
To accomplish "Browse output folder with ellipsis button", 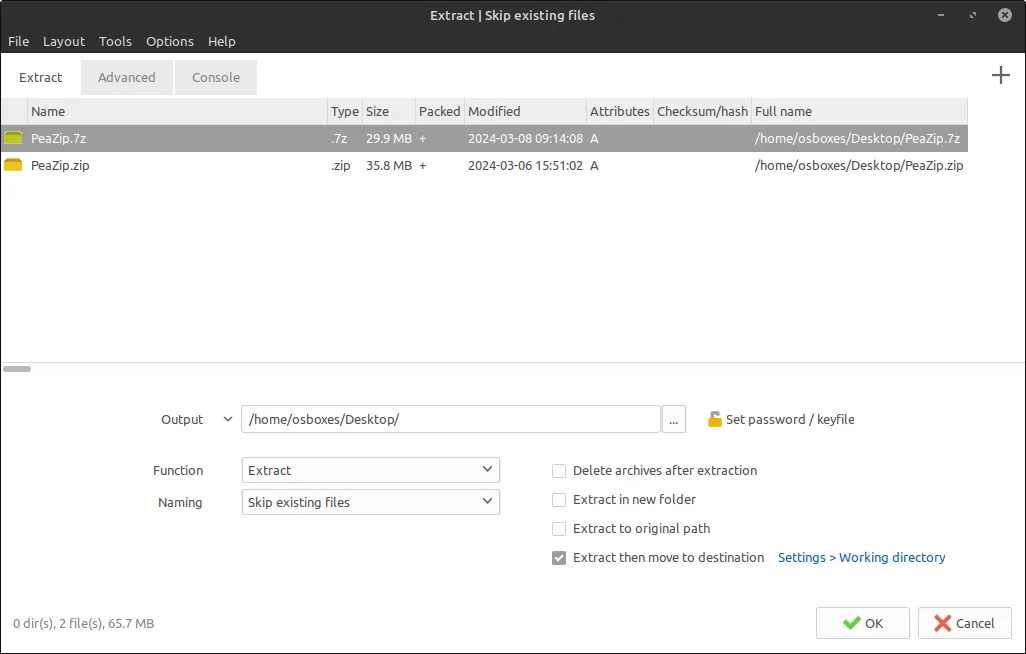I will coord(674,419).
